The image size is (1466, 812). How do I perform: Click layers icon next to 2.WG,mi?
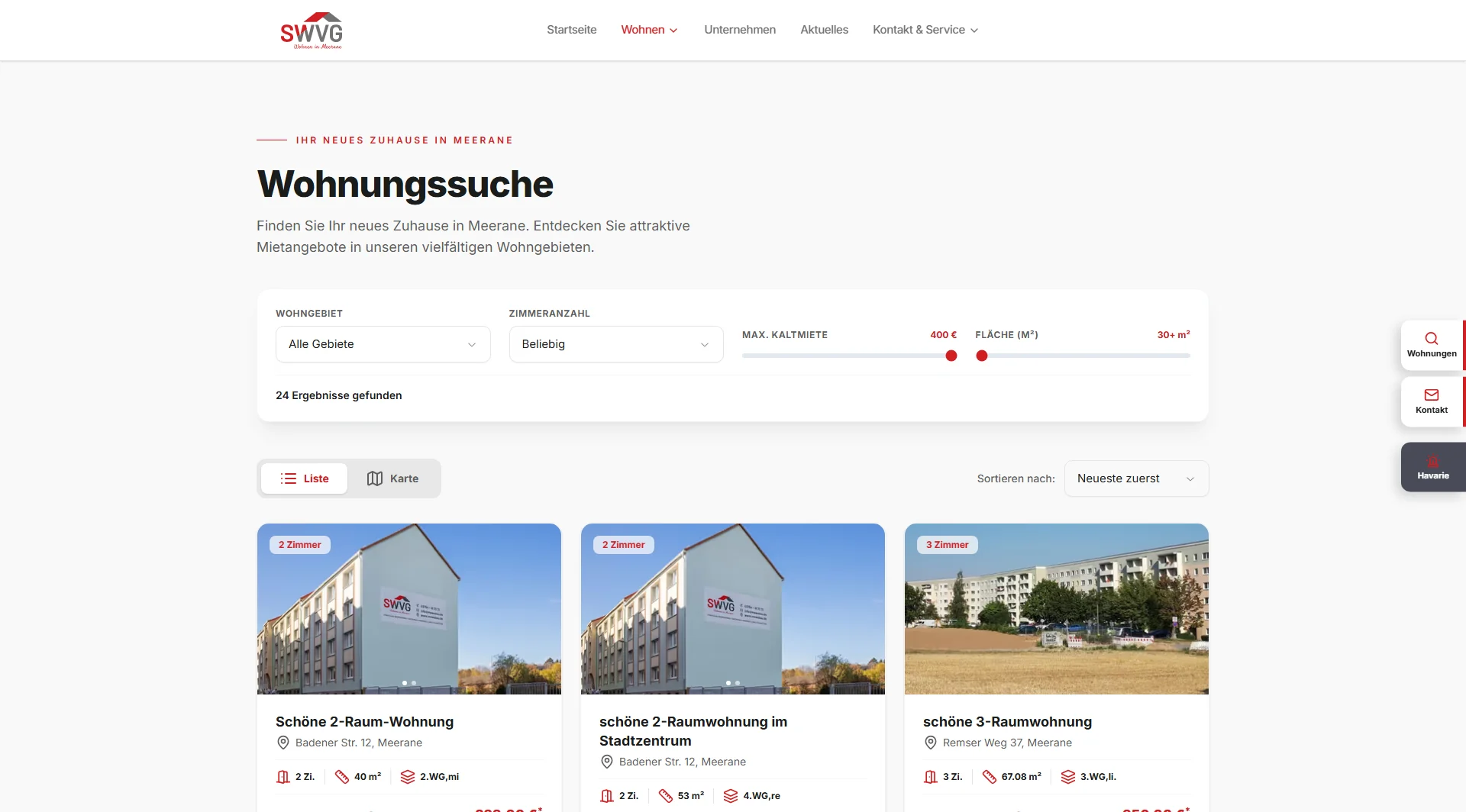tap(408, 777)
